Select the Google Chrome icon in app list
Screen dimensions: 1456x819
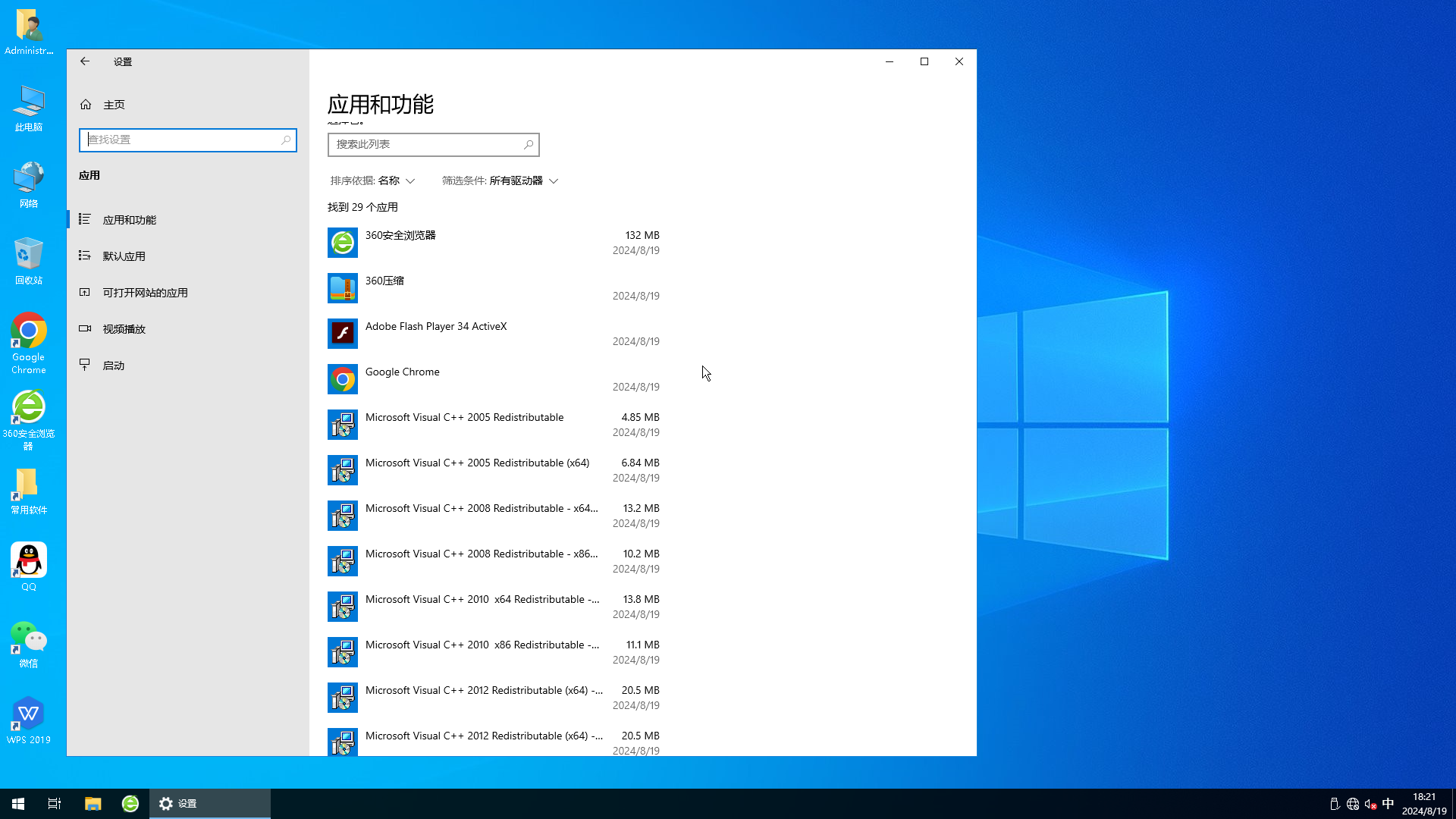coord(343,379)
